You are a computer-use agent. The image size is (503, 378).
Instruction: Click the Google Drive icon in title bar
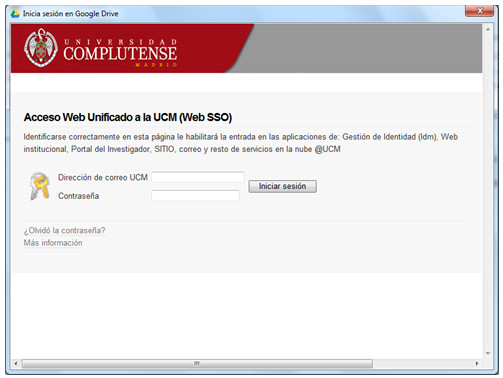pyautogui.click(x=15, y=14)
